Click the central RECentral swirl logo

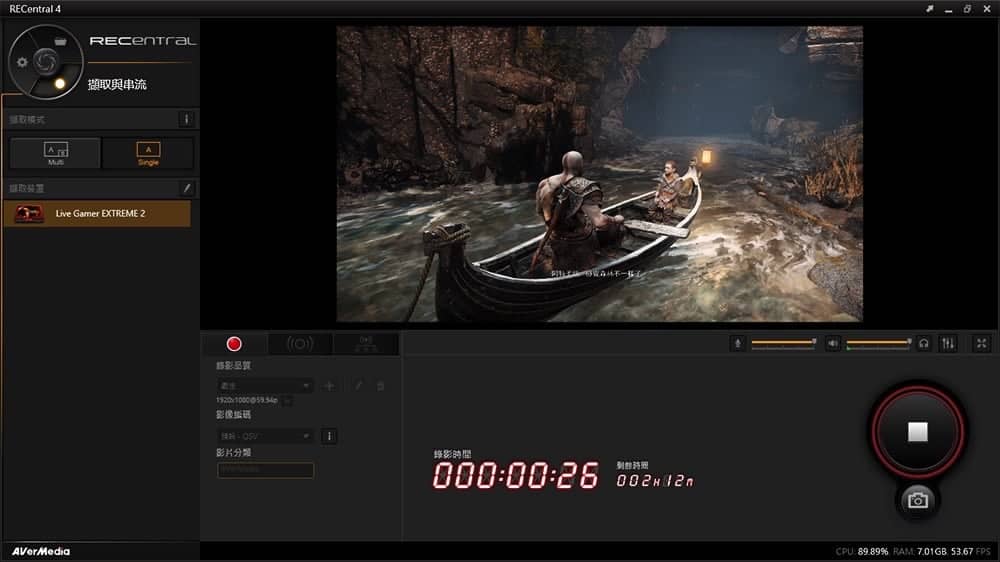[x=45, y=61]
